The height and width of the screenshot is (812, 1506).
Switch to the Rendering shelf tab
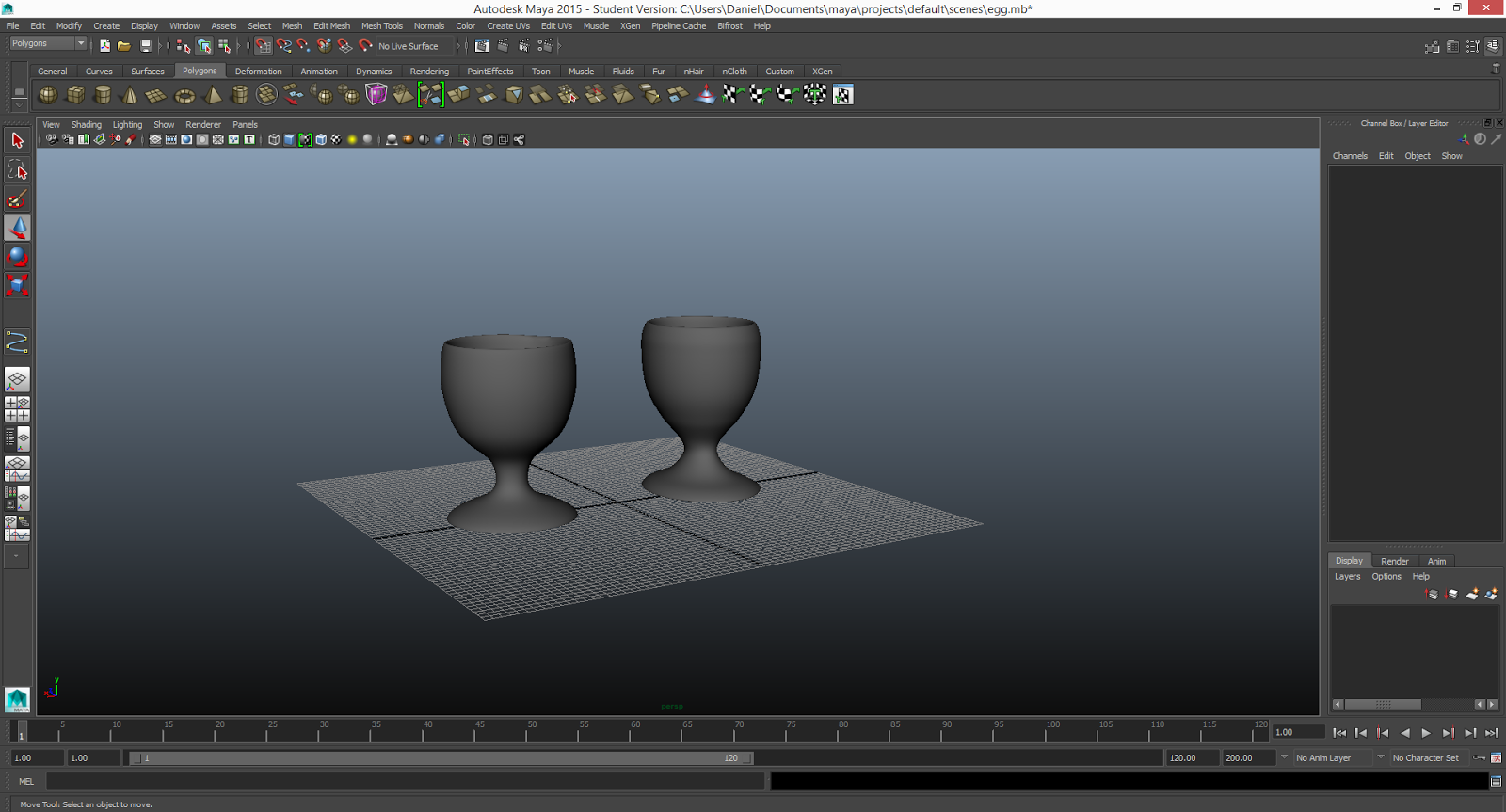pos(429,72)
